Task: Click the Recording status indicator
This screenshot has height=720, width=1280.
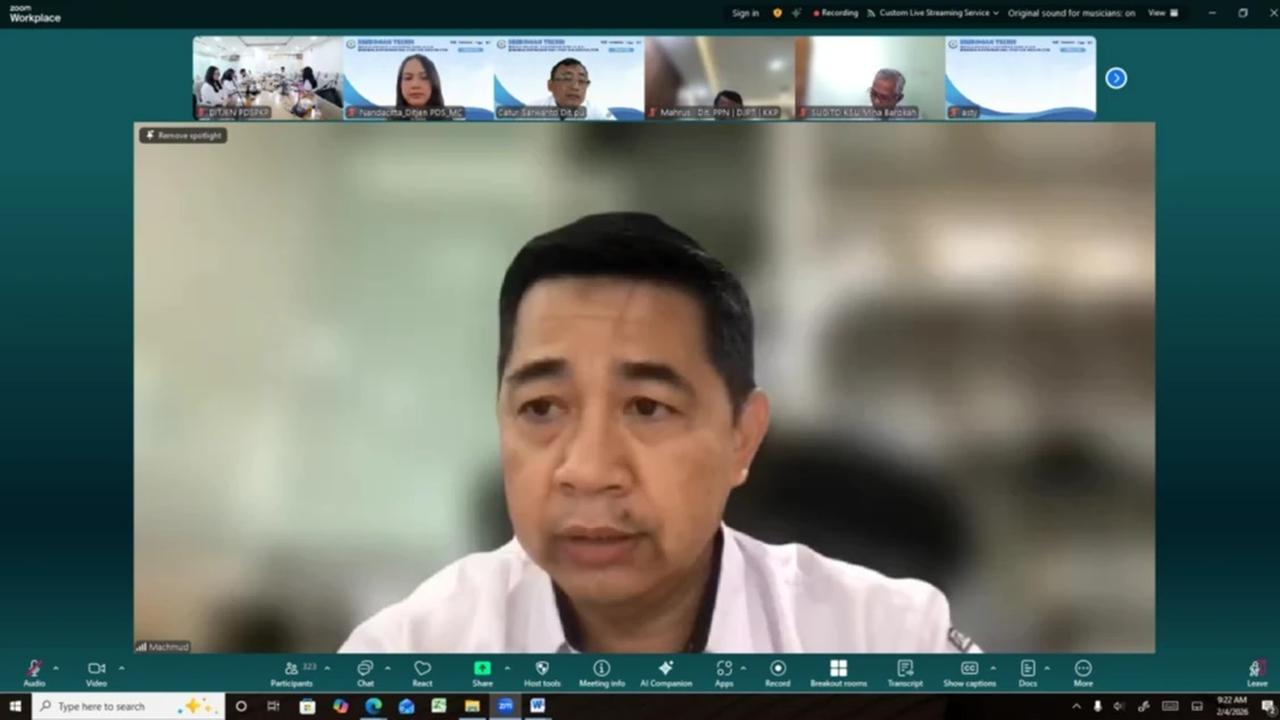Action: point(836,13)
